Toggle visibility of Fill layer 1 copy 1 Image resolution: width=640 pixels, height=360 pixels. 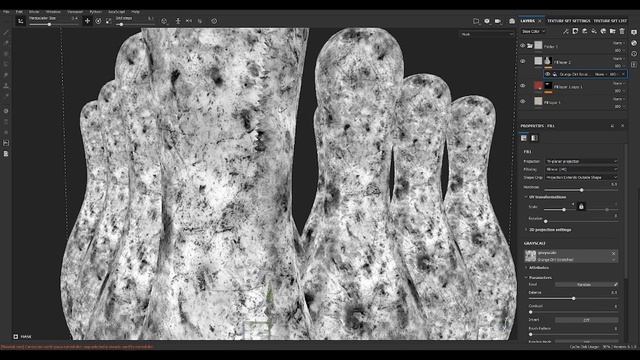(522, 86)
